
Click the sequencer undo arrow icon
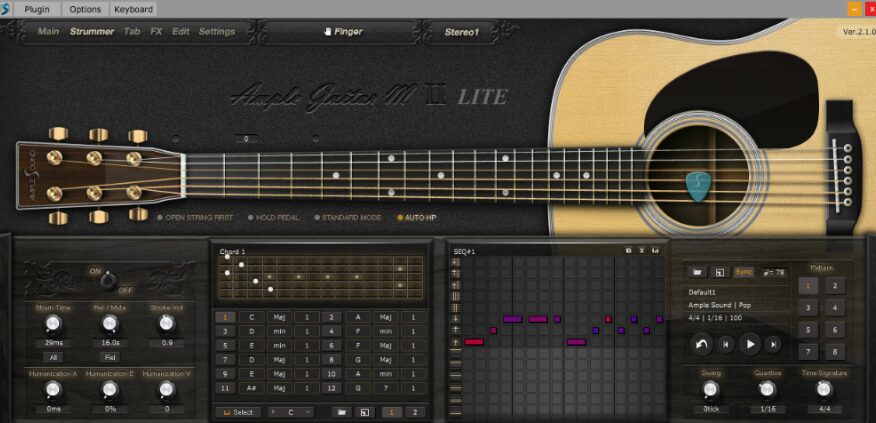[704, 344]
